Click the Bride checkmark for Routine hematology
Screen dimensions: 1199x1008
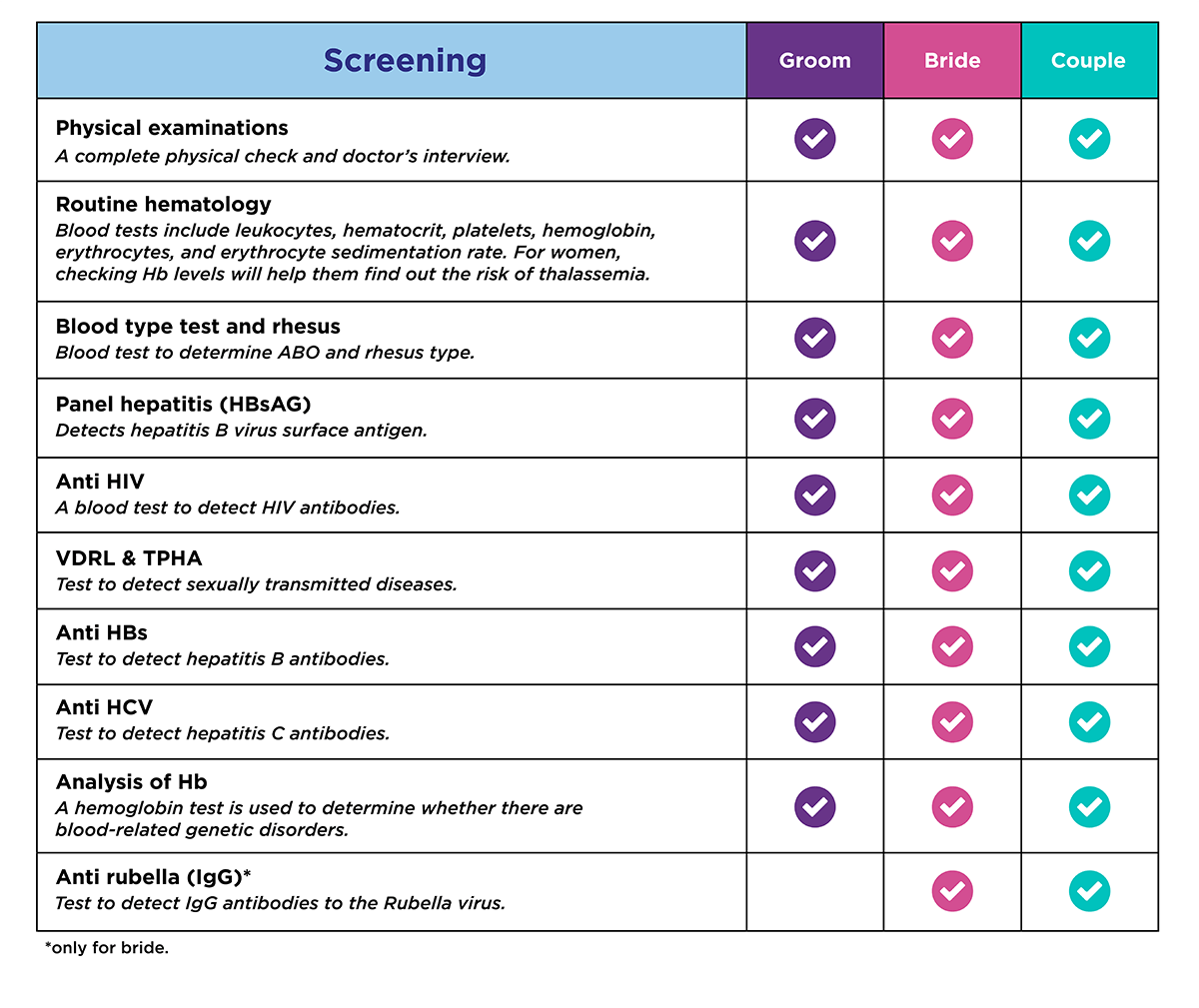(x=952, y=241)
